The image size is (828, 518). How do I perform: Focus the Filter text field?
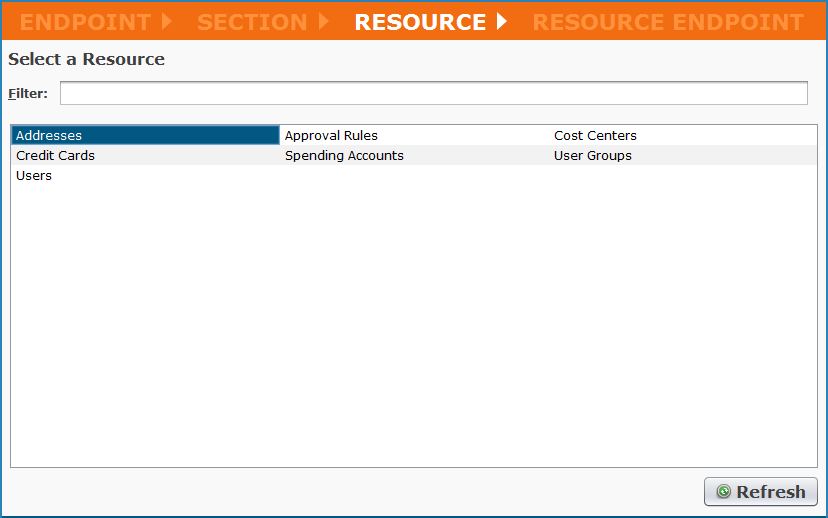click(433, 94)
